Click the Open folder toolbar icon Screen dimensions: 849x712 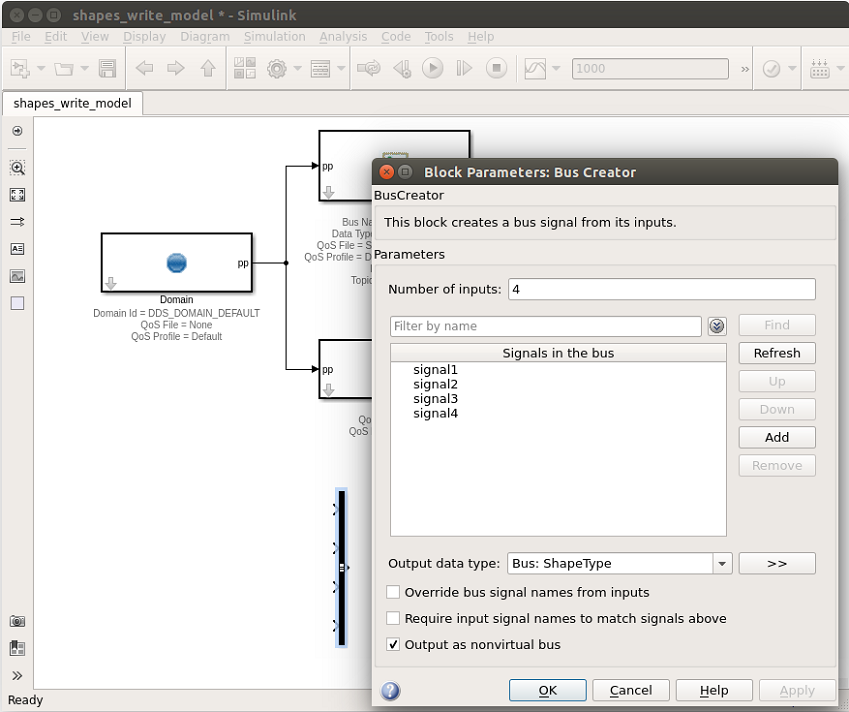[x=64, y=69]
